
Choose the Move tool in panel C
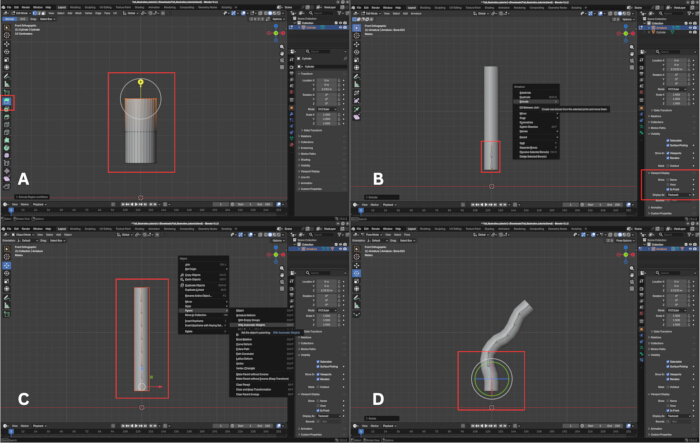pyautogui.click(x=7, y=265)
